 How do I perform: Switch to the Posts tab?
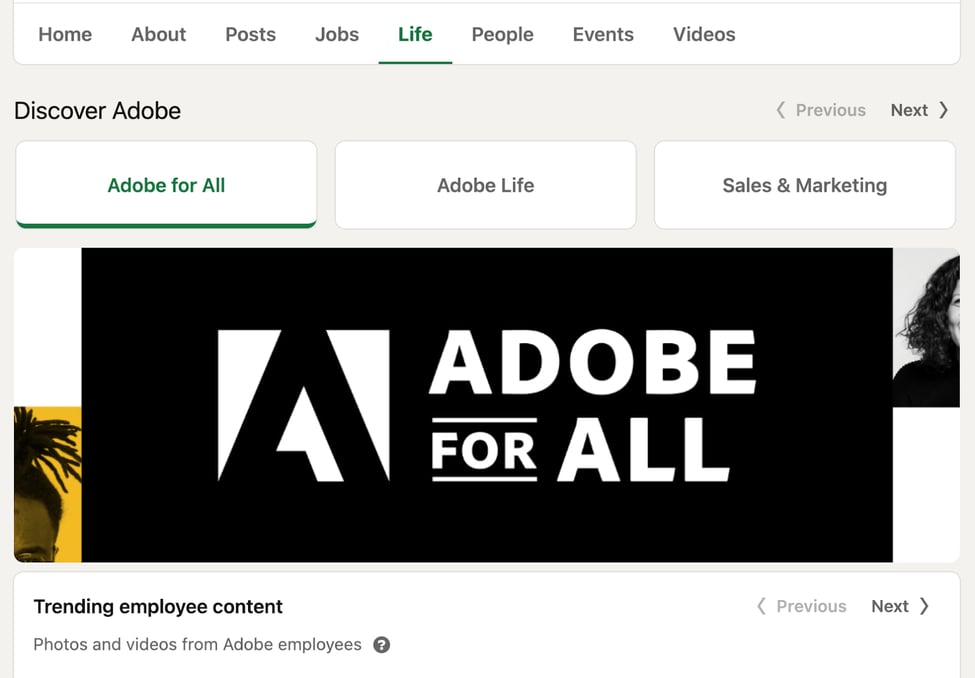tap(250, 34)
